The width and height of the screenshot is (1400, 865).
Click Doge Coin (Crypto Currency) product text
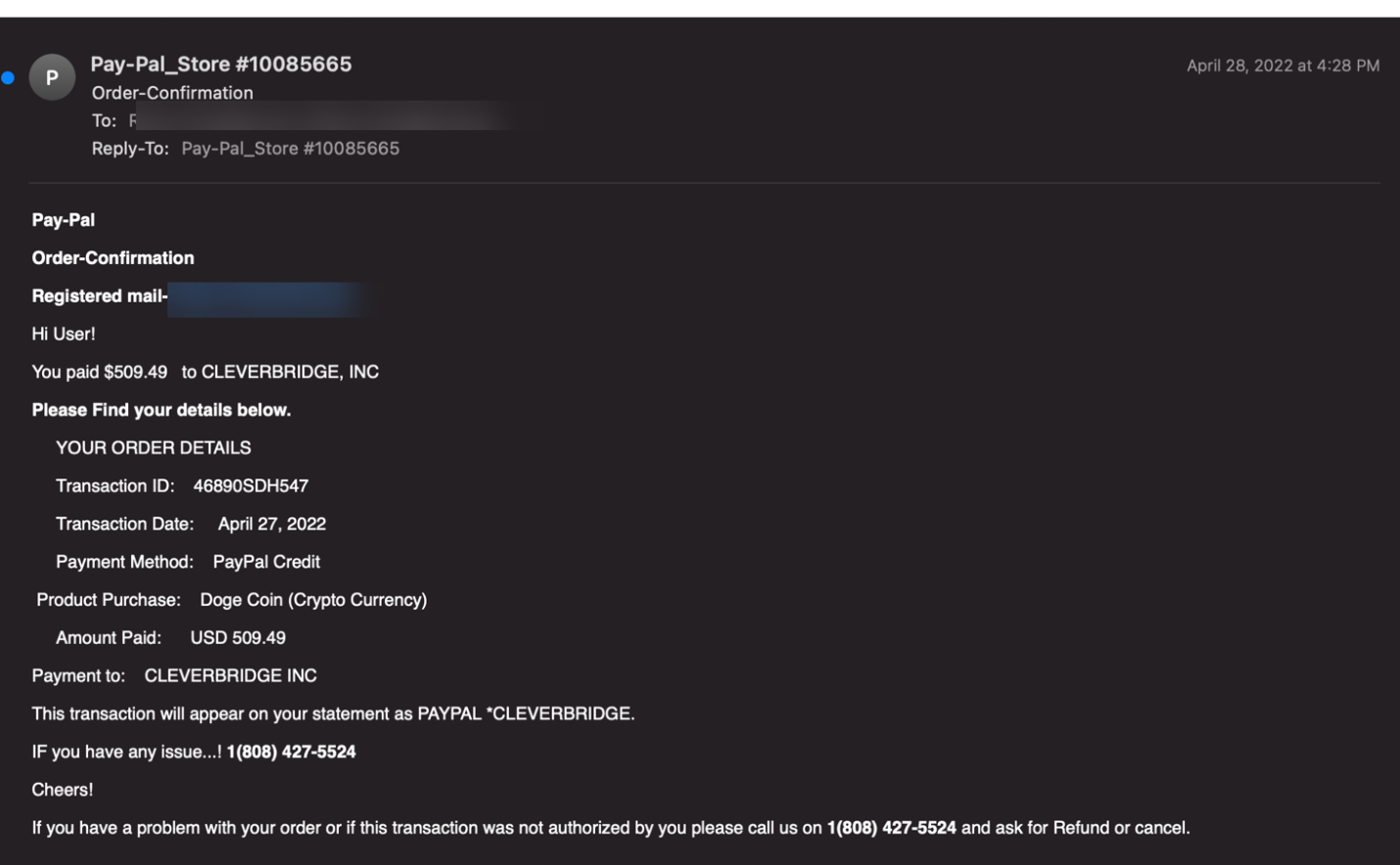(x=313, y=600)
